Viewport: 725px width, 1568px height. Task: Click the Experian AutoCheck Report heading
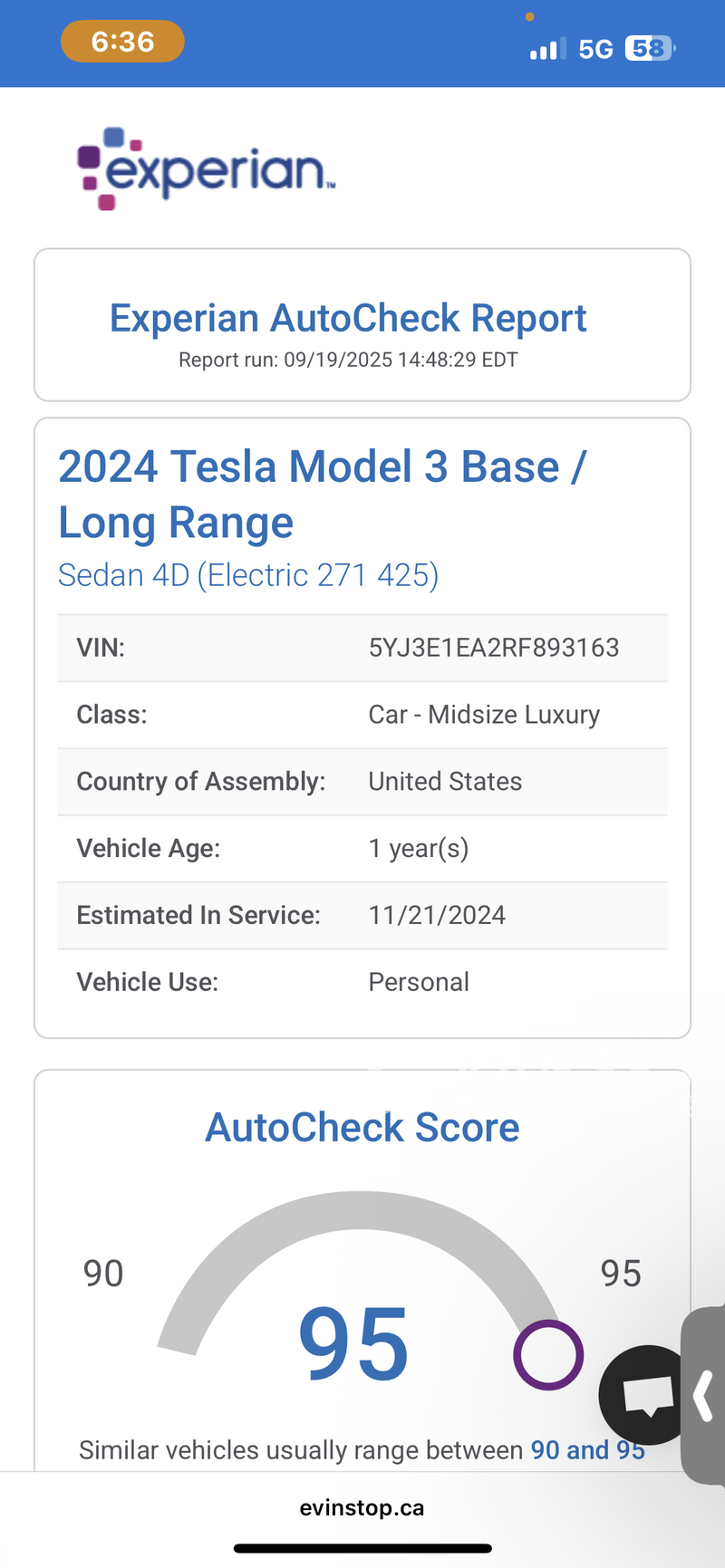coord(348,318)
